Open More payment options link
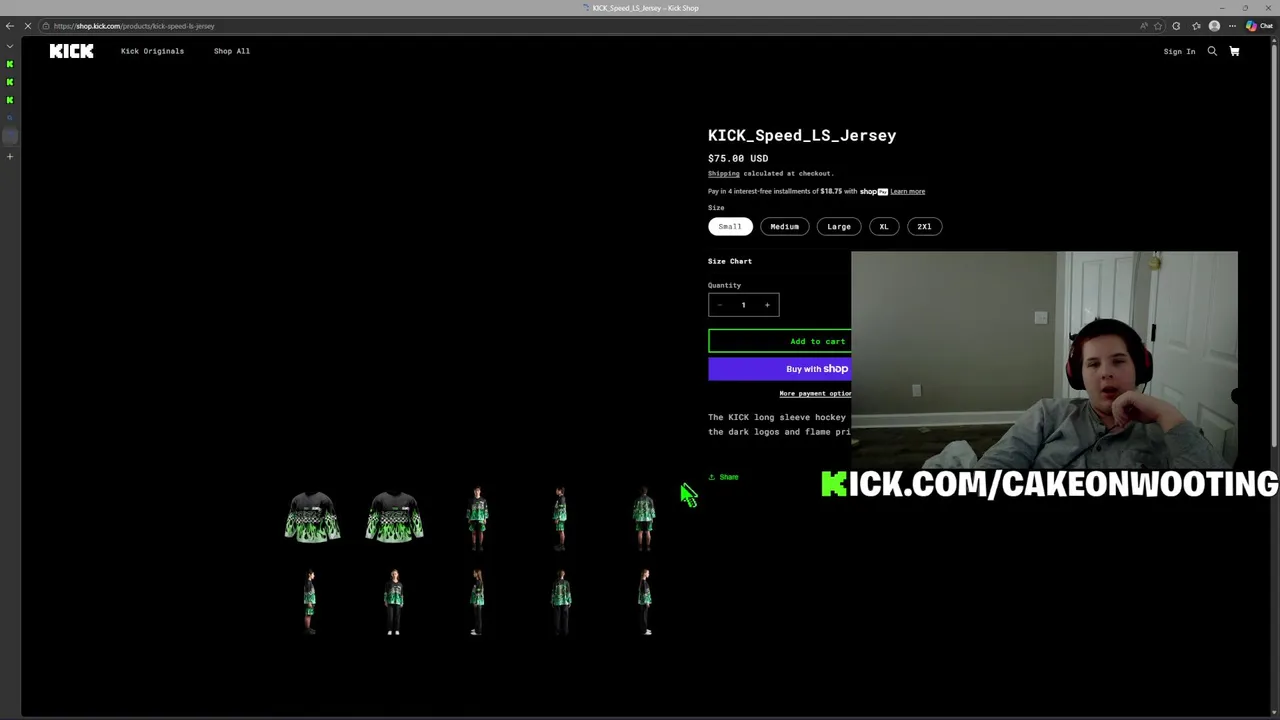 click(815, 393)
